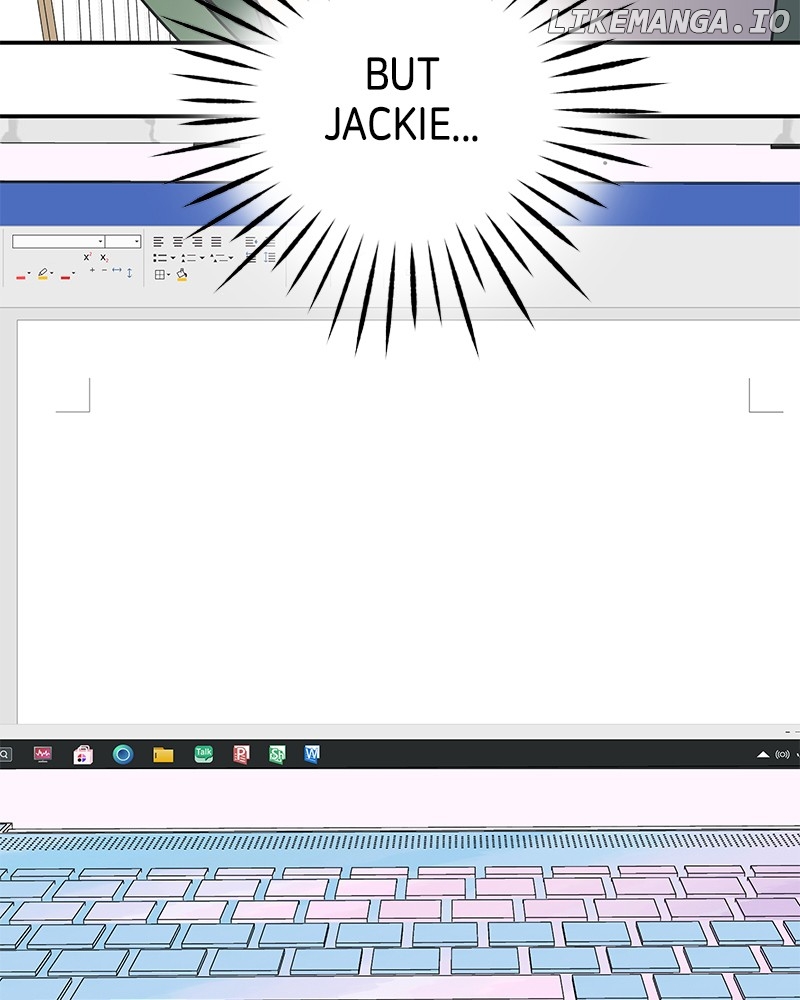
Task: Center align the text
Action: point(178,242)
